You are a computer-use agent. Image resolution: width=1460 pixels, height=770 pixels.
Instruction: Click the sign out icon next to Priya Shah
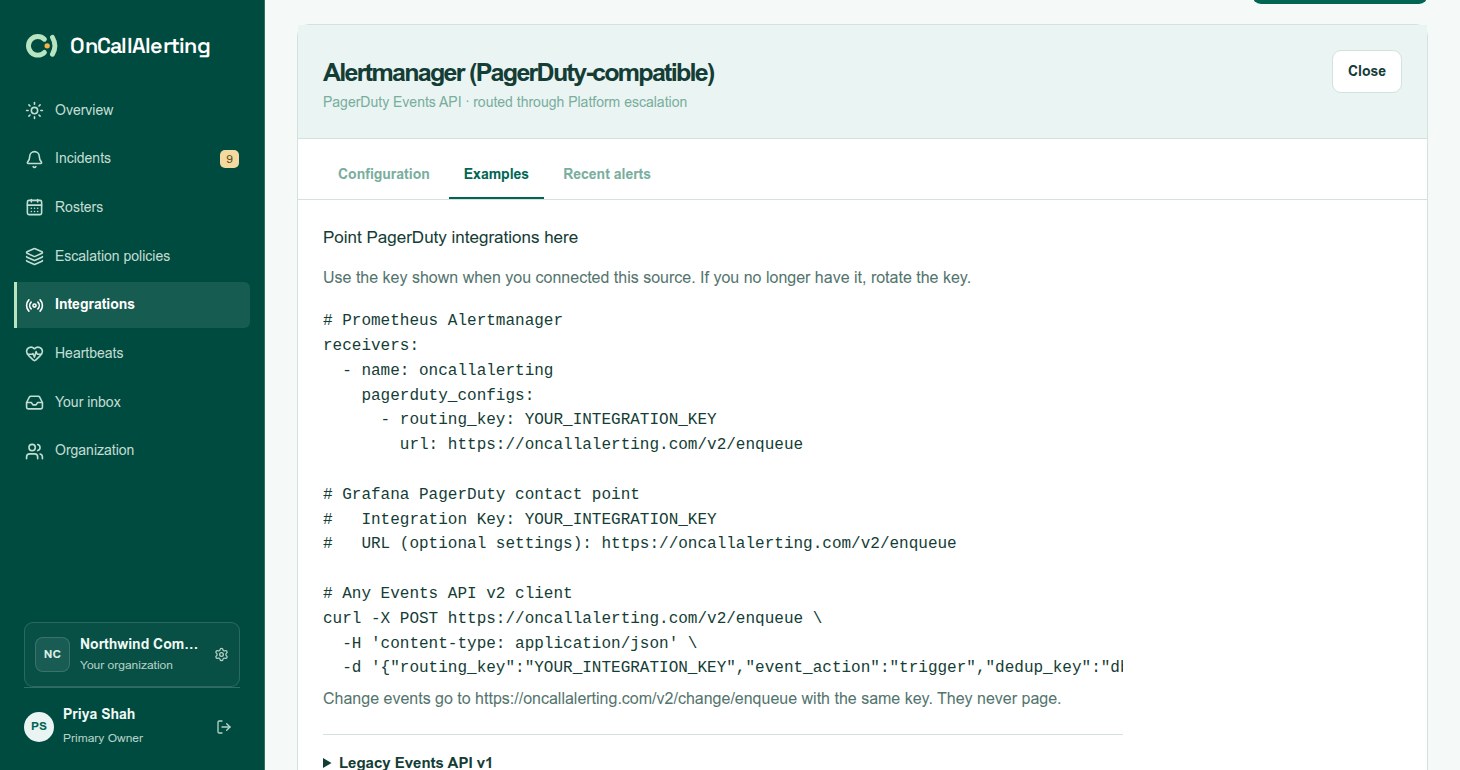pyautogui.click(x=224, y=727)
